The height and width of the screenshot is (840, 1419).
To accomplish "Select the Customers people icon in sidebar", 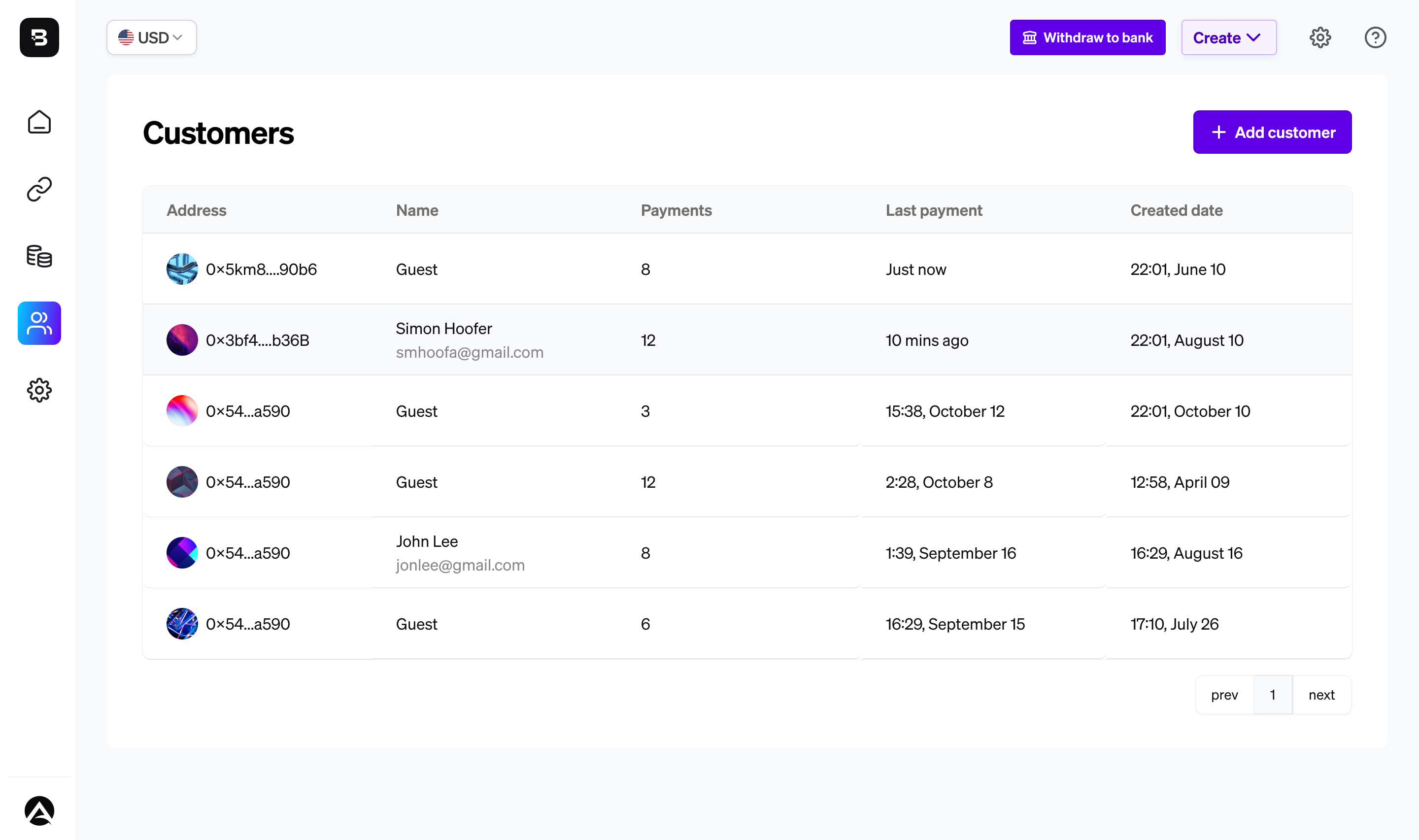I will click(x=39, y=323).
